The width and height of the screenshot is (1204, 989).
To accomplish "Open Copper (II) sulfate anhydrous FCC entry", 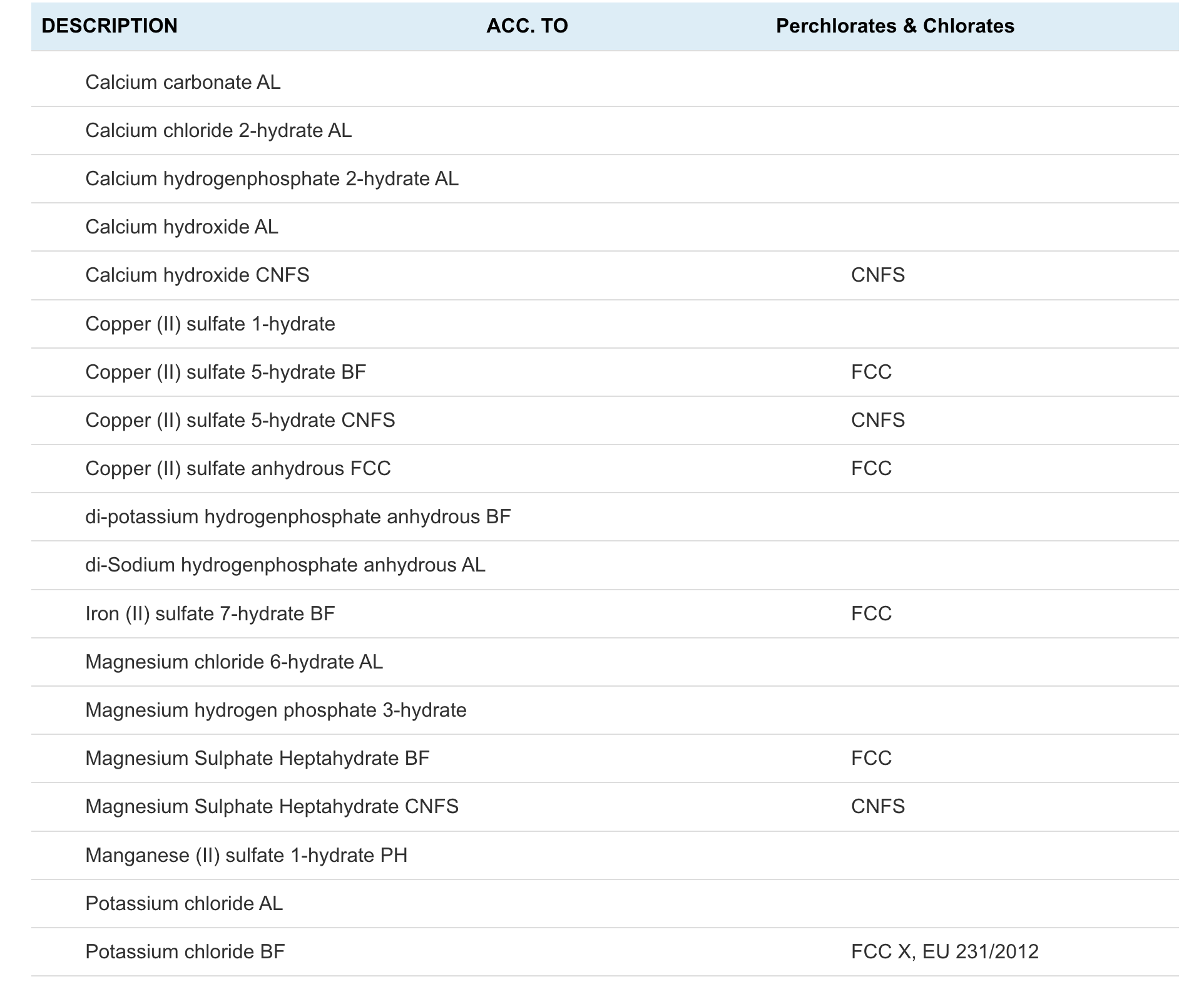I will point(238,468).
